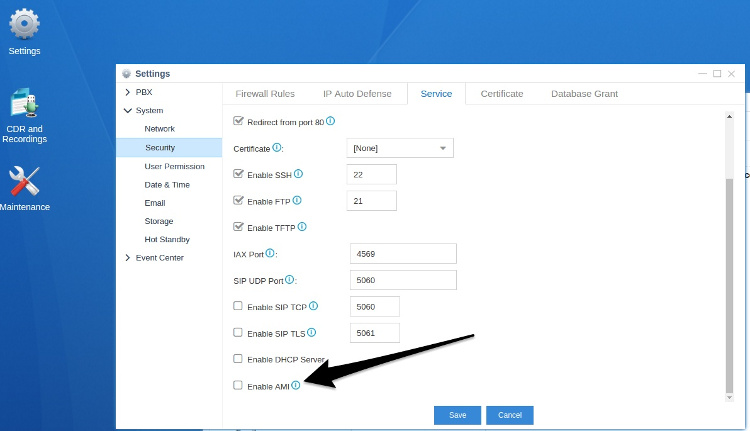750x431 pixels.
Task: Click the SIP TCP port field
Action: 375,307
